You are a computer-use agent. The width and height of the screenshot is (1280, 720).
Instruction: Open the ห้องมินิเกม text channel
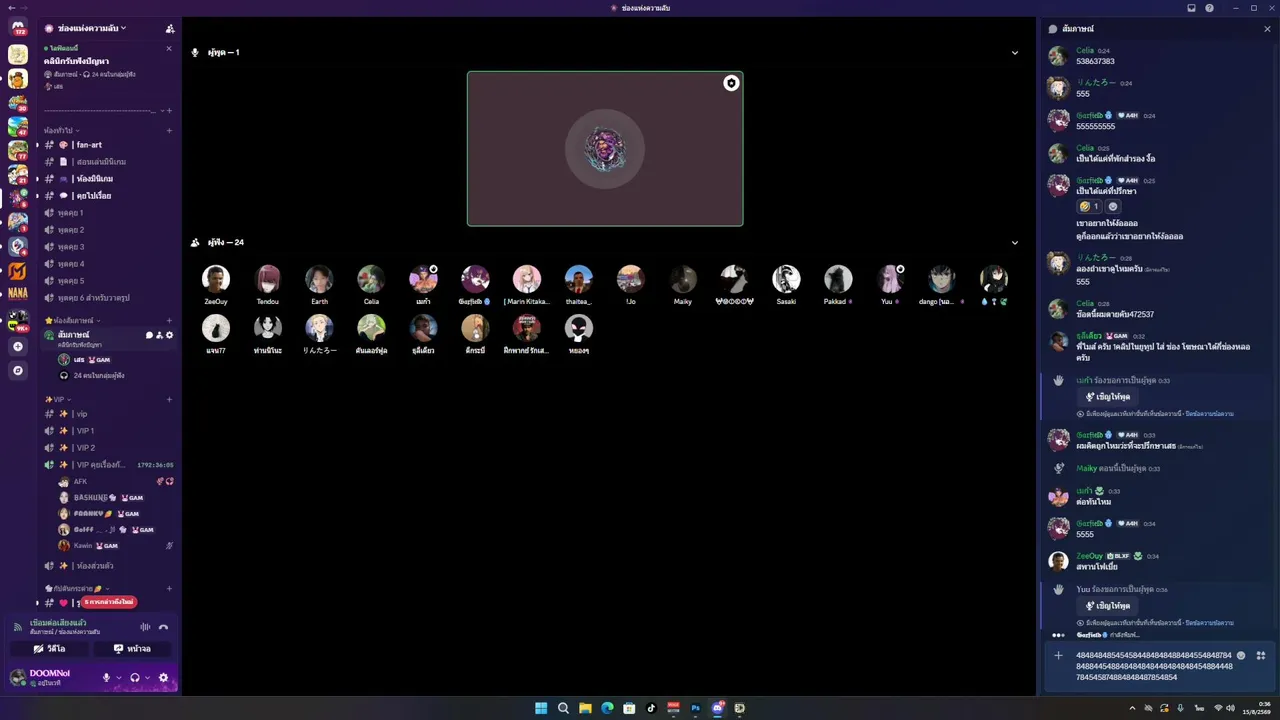click(107, 179)
